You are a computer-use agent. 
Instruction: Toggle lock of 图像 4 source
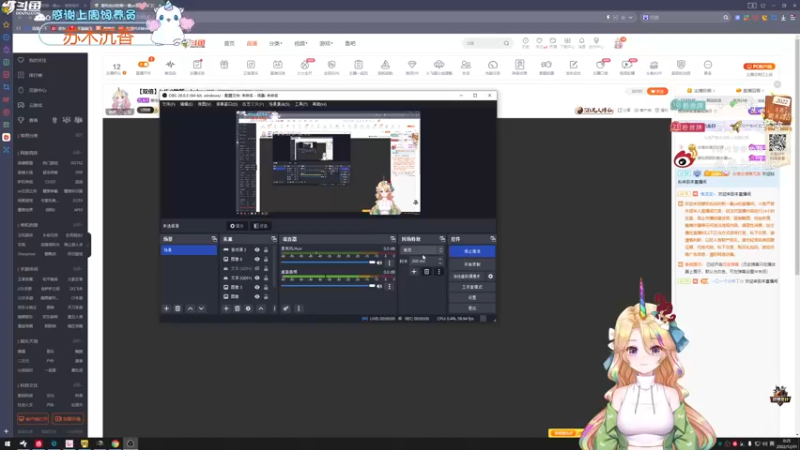pyautogui.click(x=266, y=259)
